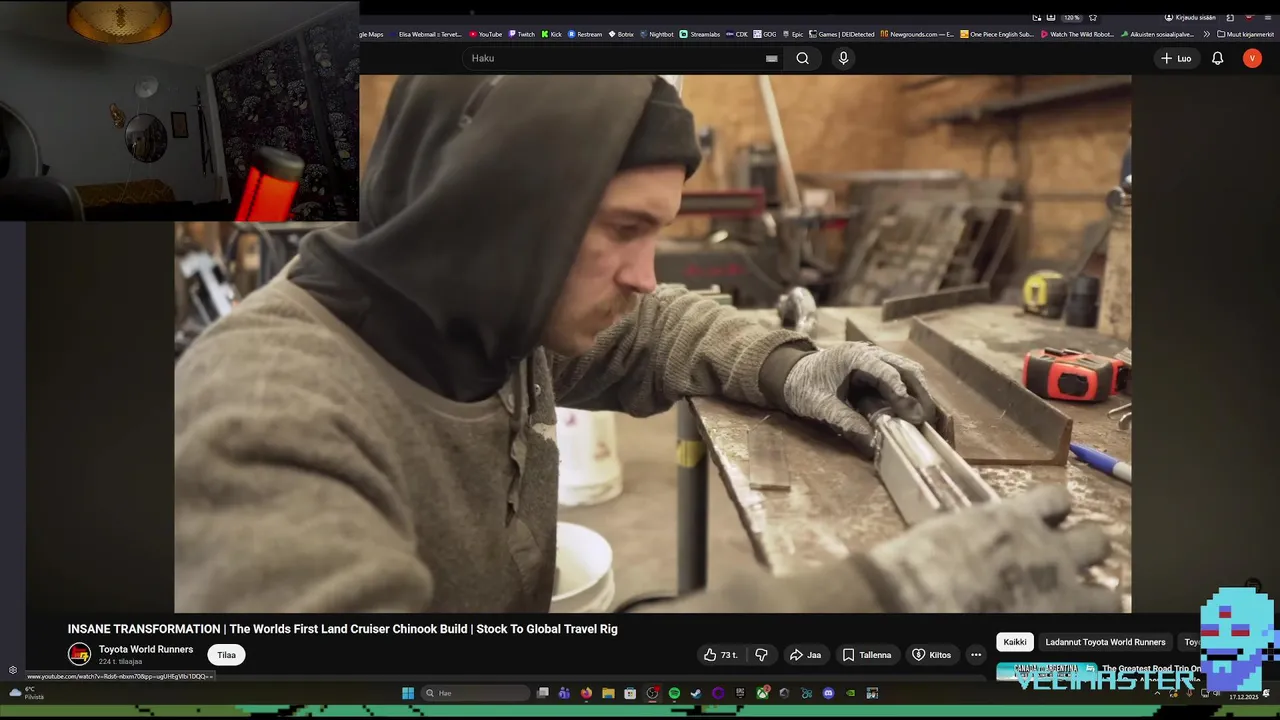Image resolution: width=1280 pixels, height=720 pixels.
Task: Like the video with thumbs up
Action: pos(721,655)
